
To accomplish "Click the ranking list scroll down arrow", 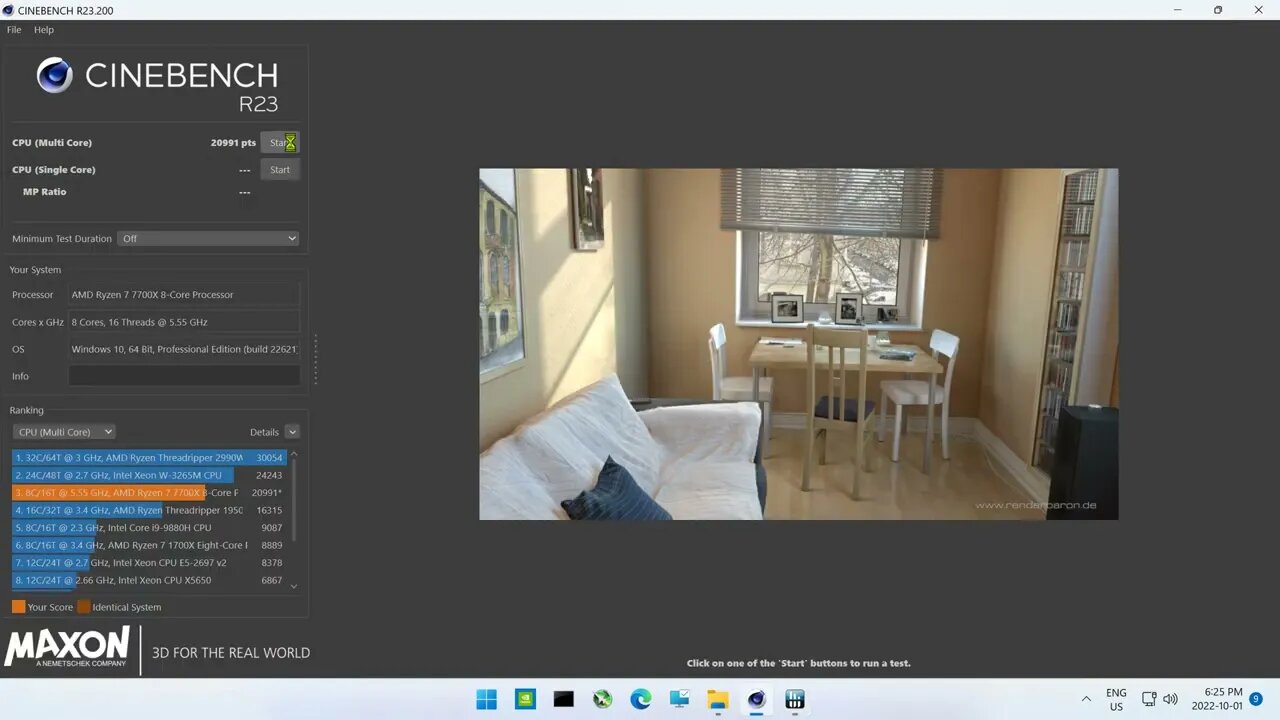I will point(294,587).
